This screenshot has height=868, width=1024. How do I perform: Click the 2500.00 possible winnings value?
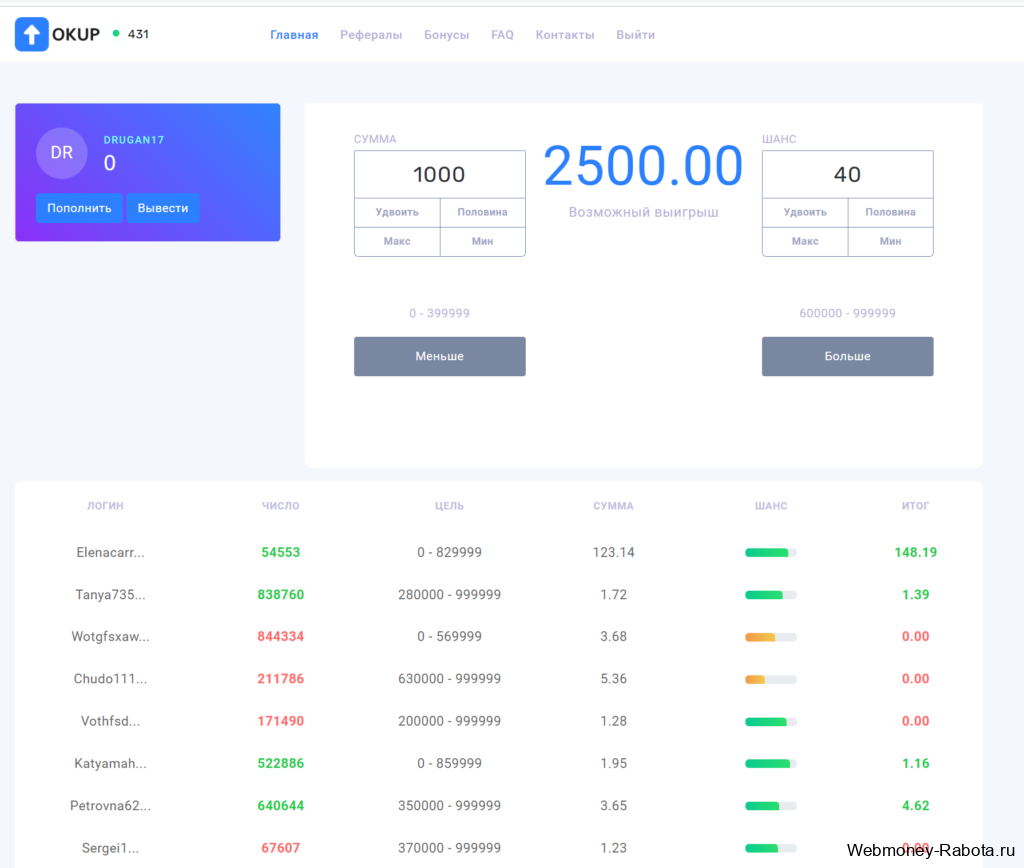(643, 166)
